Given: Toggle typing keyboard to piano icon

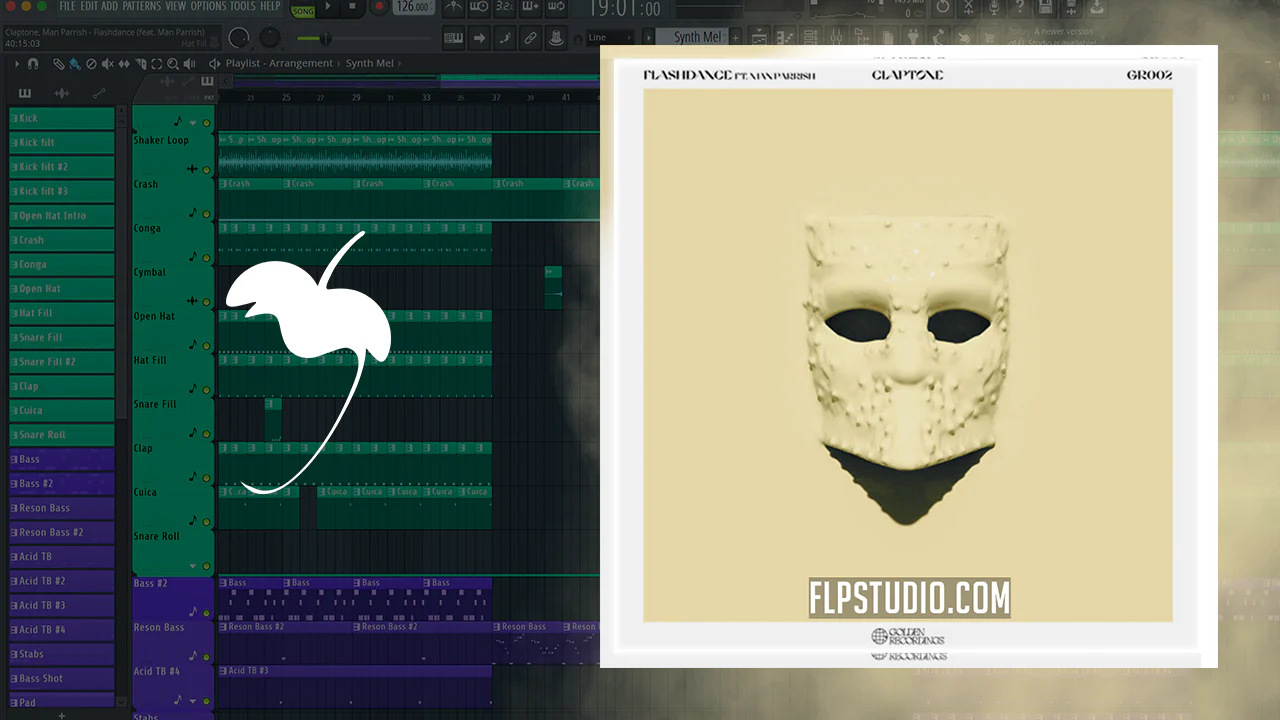Looking at the screenshot, I should (453, 38).
